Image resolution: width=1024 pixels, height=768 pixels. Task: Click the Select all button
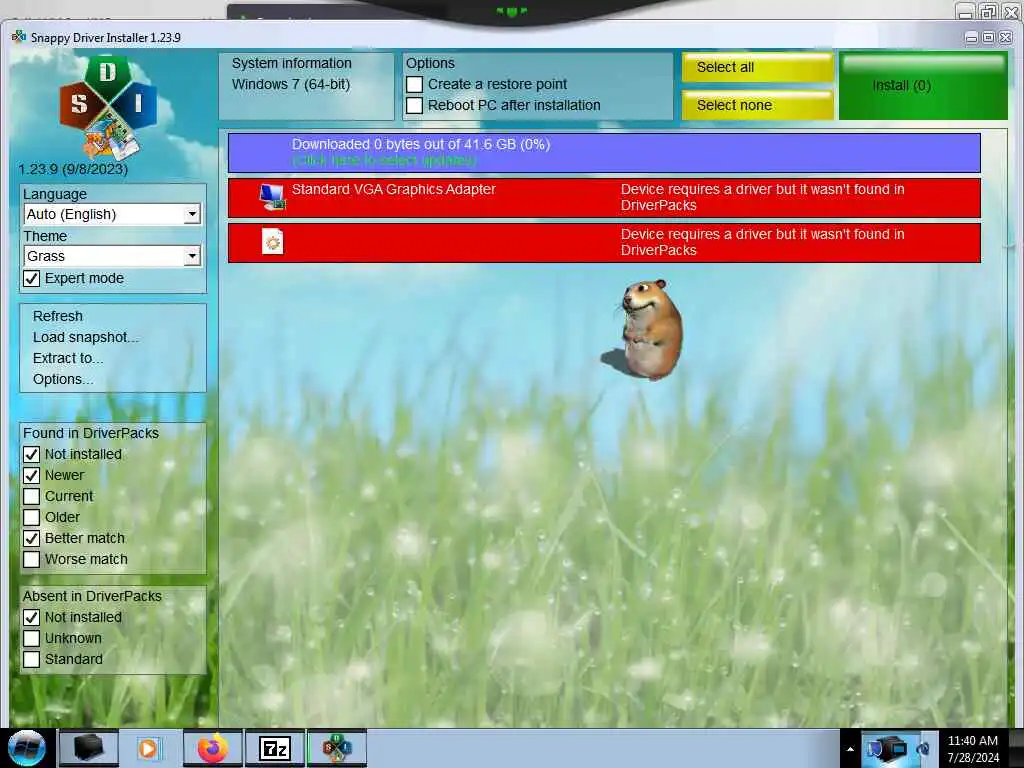point(758,67)
